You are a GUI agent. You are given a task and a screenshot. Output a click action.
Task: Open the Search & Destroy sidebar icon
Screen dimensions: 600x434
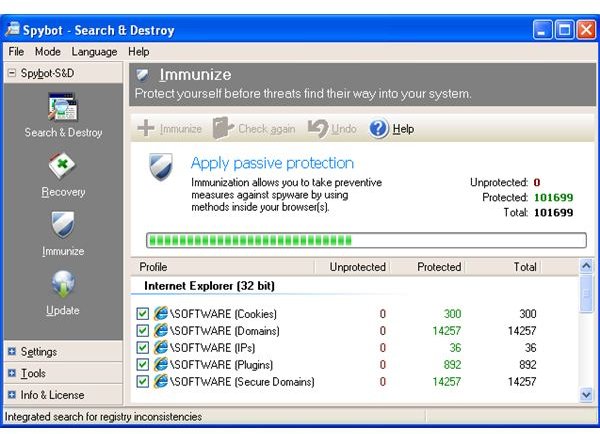(63, 107)
